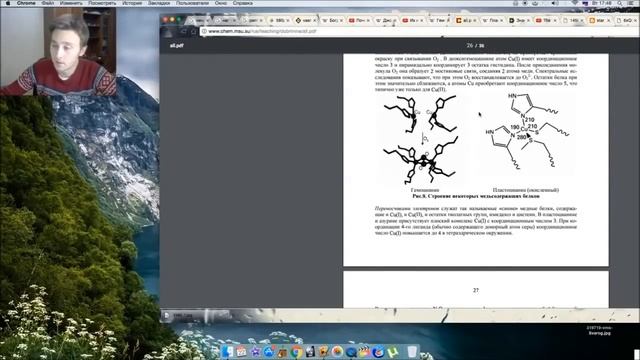
Task: Click the page number field showing 26
Action: tap(470, 45)
